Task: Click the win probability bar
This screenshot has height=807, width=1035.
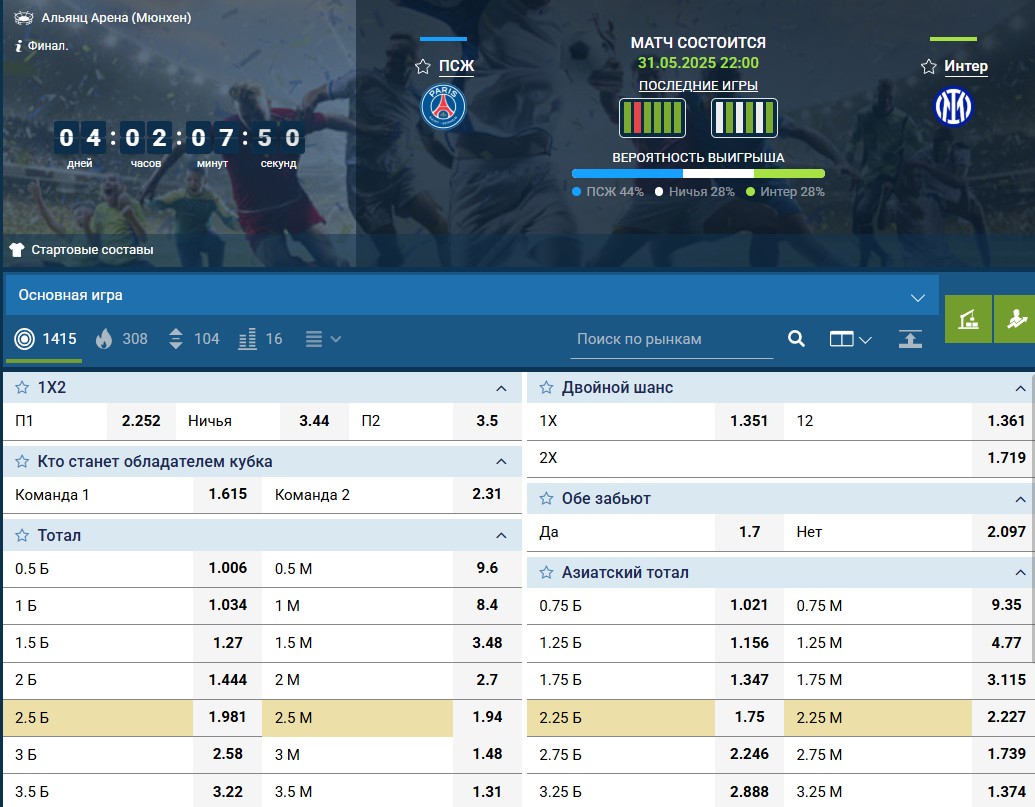Action: tap(698, 174)
